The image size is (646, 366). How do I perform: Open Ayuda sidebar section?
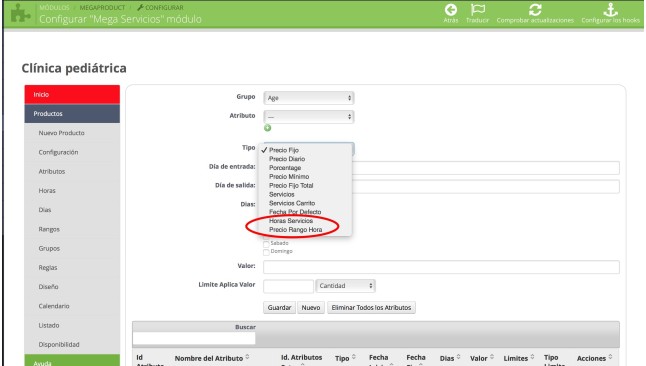click(x=72, y=361)
